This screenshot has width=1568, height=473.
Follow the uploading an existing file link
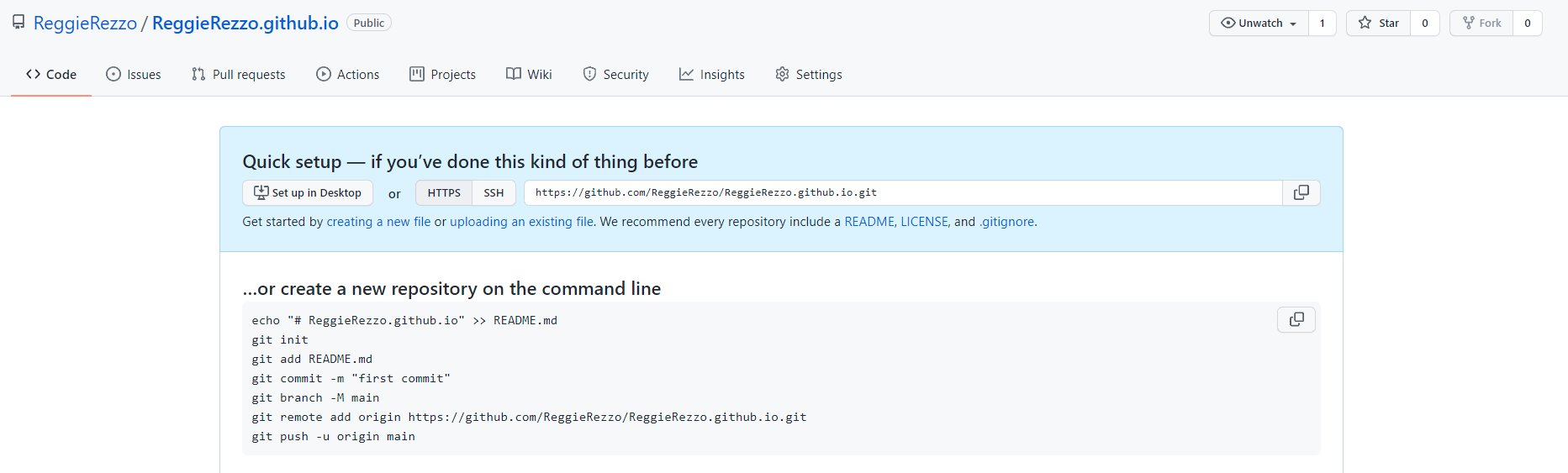click(x=521, y=222)
